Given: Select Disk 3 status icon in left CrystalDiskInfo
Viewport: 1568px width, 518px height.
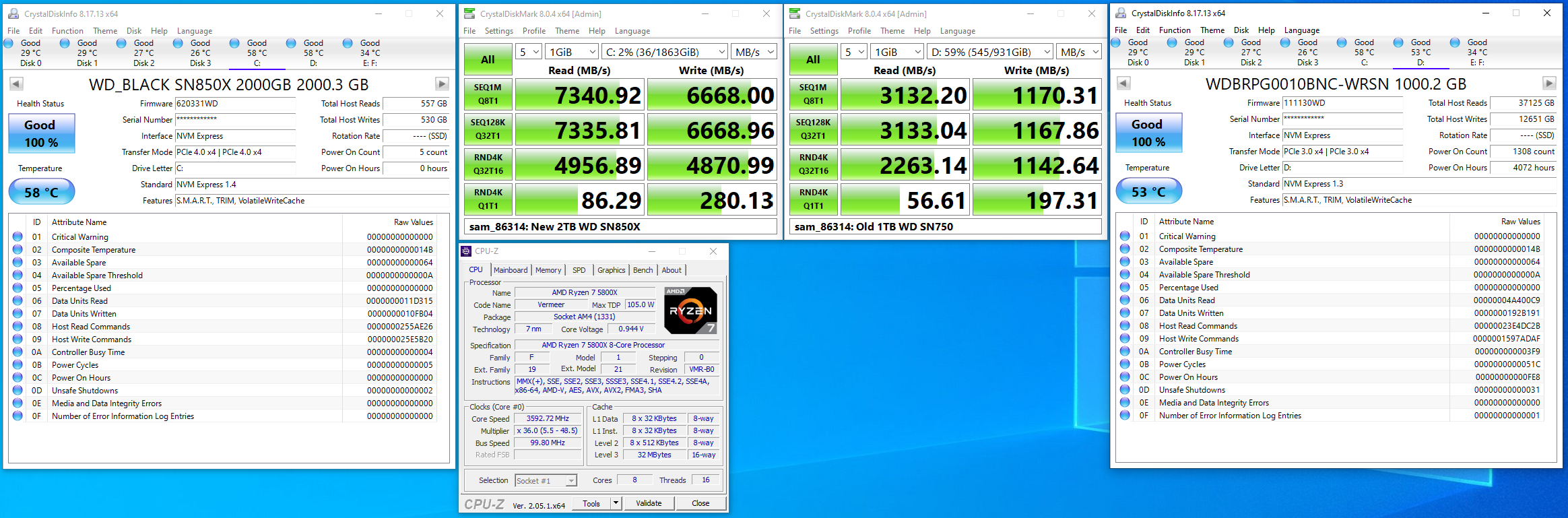Looking at the screenshot, I should click(x=178, y=43).
